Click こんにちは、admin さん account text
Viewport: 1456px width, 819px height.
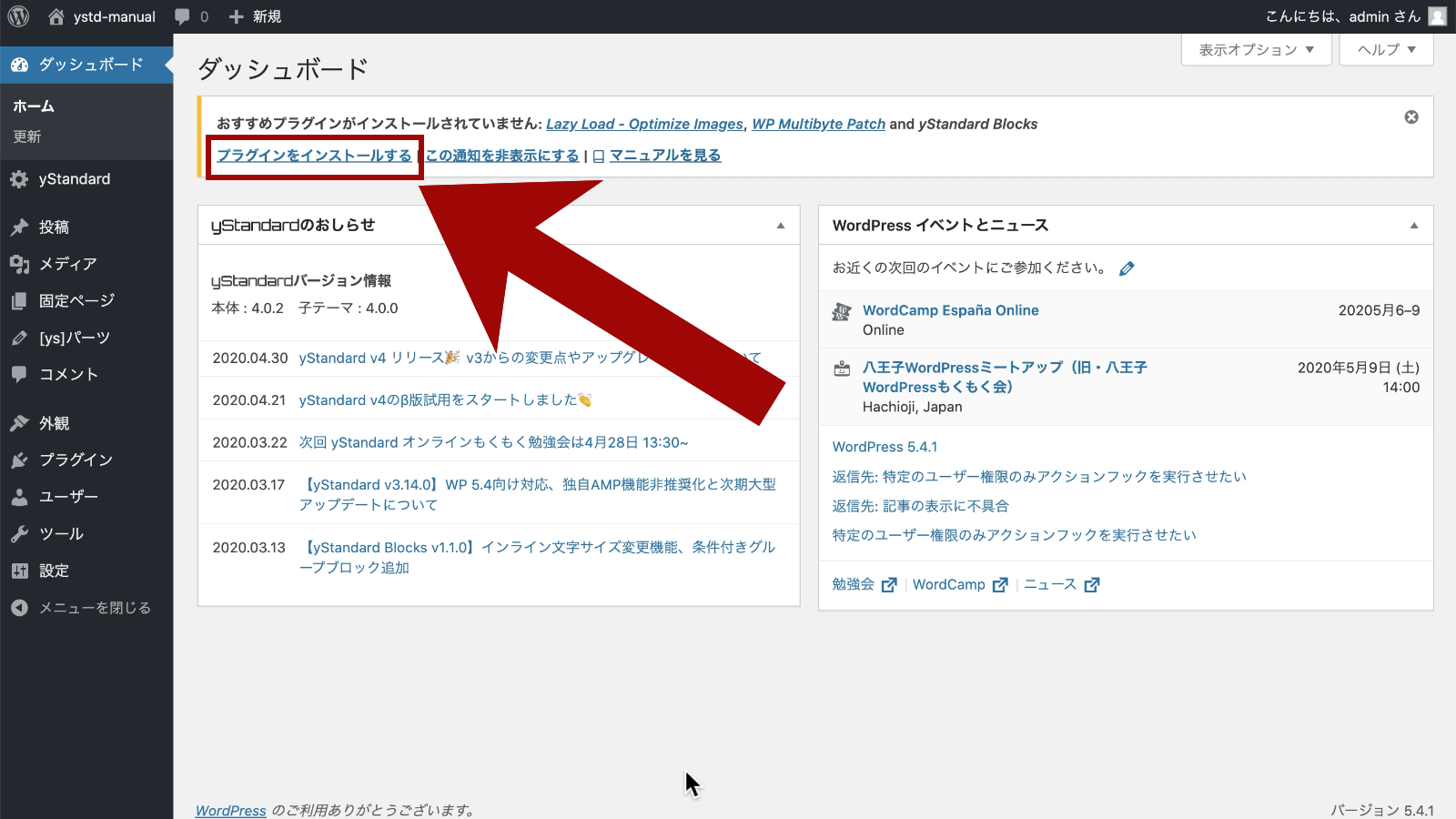tap(1343, 16)
